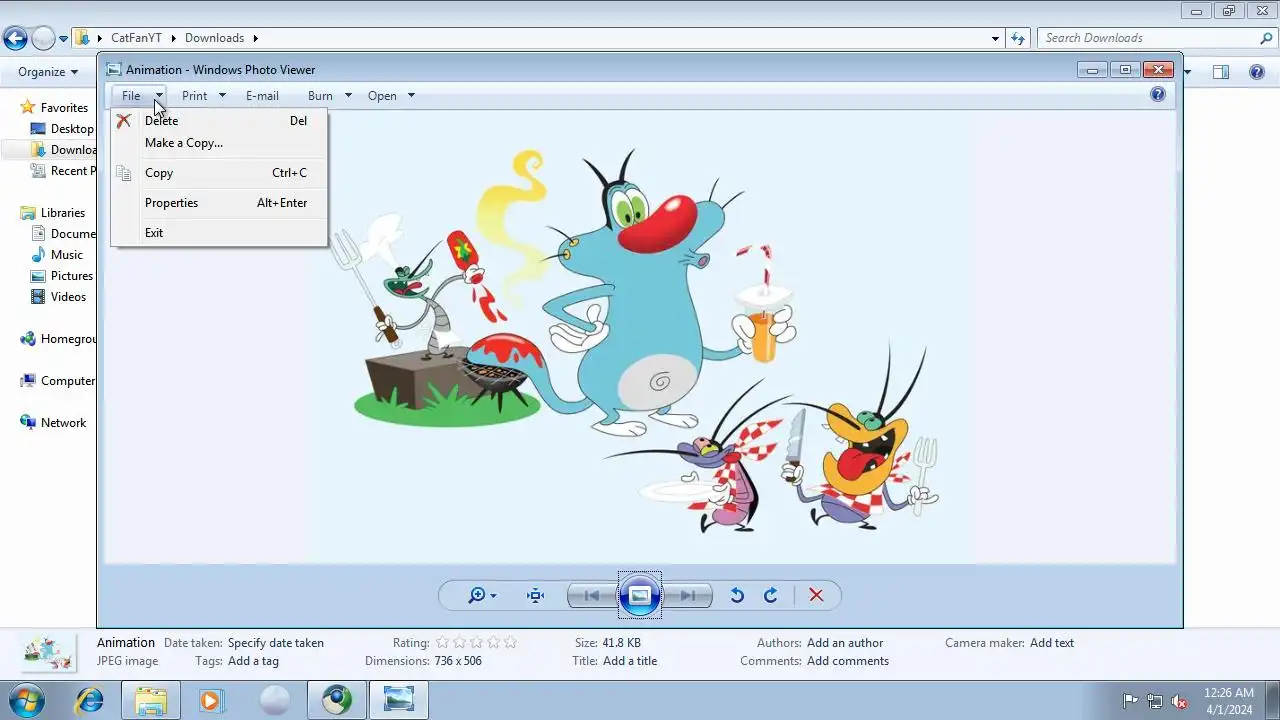This screenshot has height=720, width=1280.
Task: Click the muted volume tray icon
Action: point(1180,701)
